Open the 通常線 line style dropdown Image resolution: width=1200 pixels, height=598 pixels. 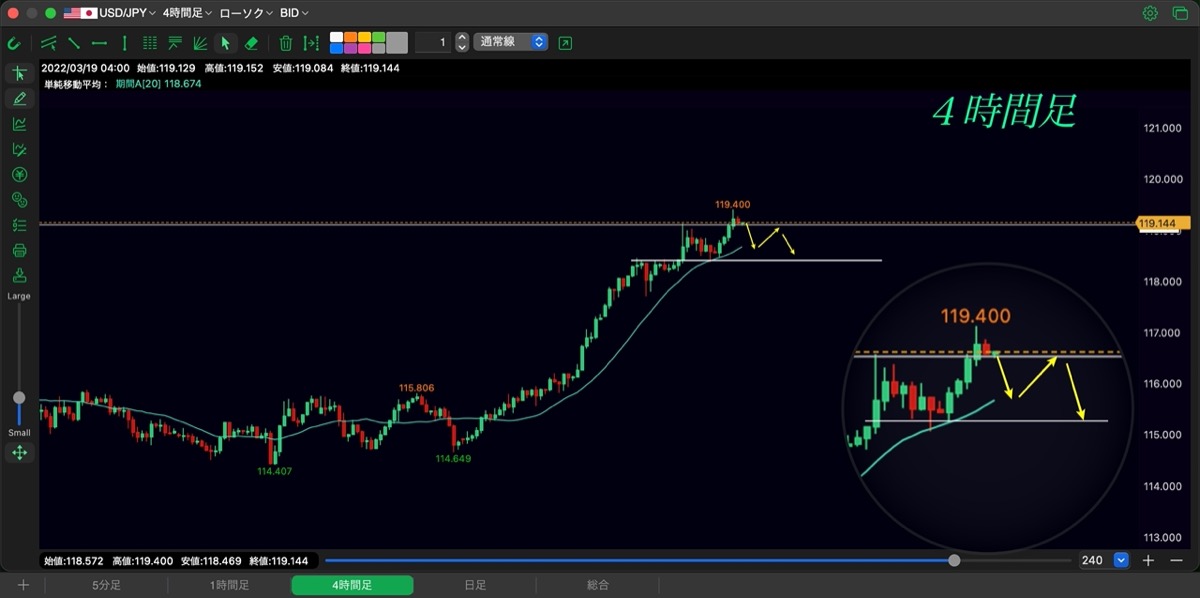[511, 42]
